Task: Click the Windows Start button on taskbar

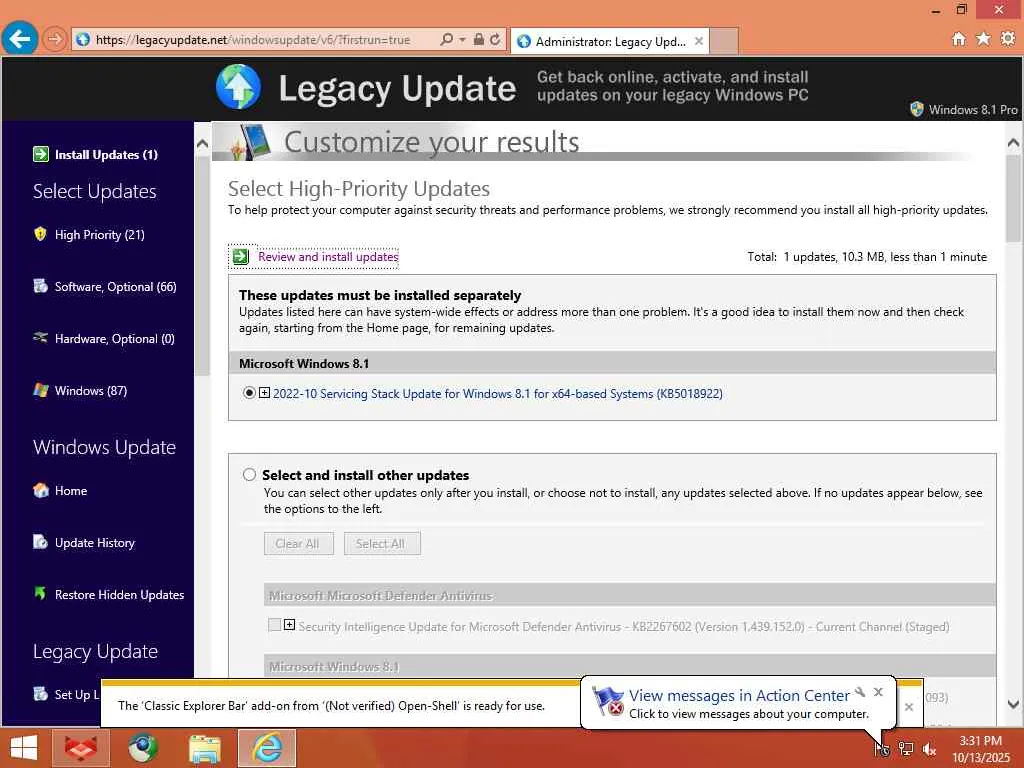Action: click(24, 748)
